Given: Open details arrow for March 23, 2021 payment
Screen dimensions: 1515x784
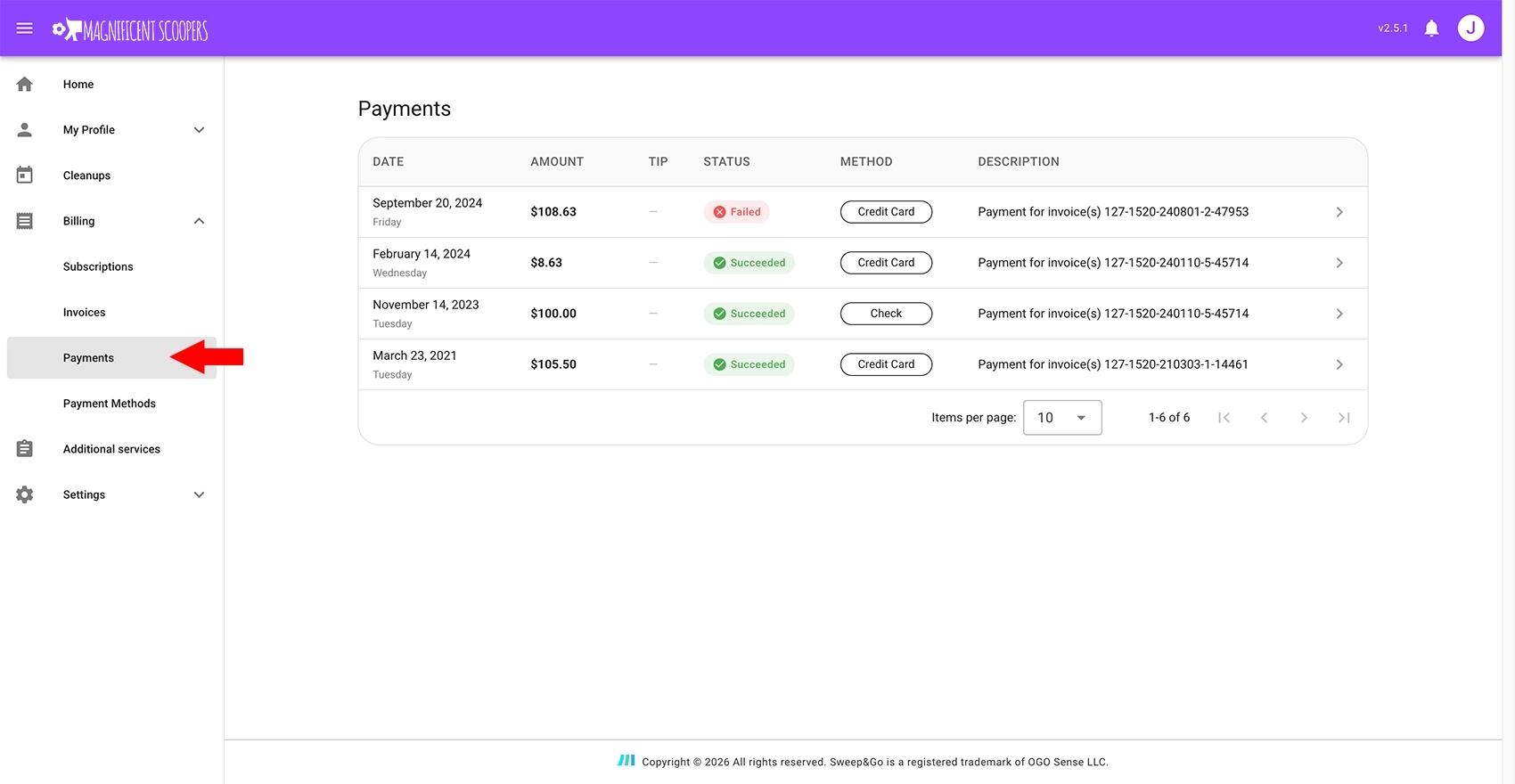Looking at the screenshot, I should tap(1339, 364).
